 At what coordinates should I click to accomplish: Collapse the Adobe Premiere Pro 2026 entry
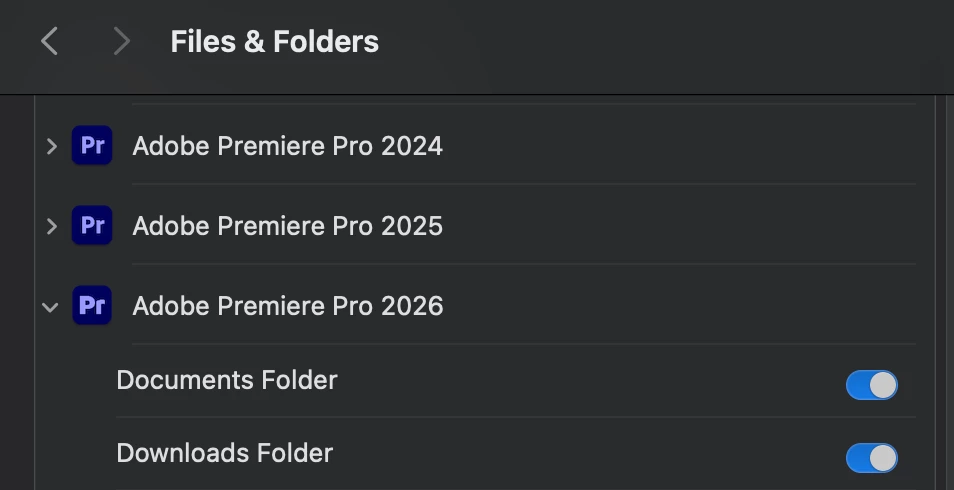pos(50,307)
